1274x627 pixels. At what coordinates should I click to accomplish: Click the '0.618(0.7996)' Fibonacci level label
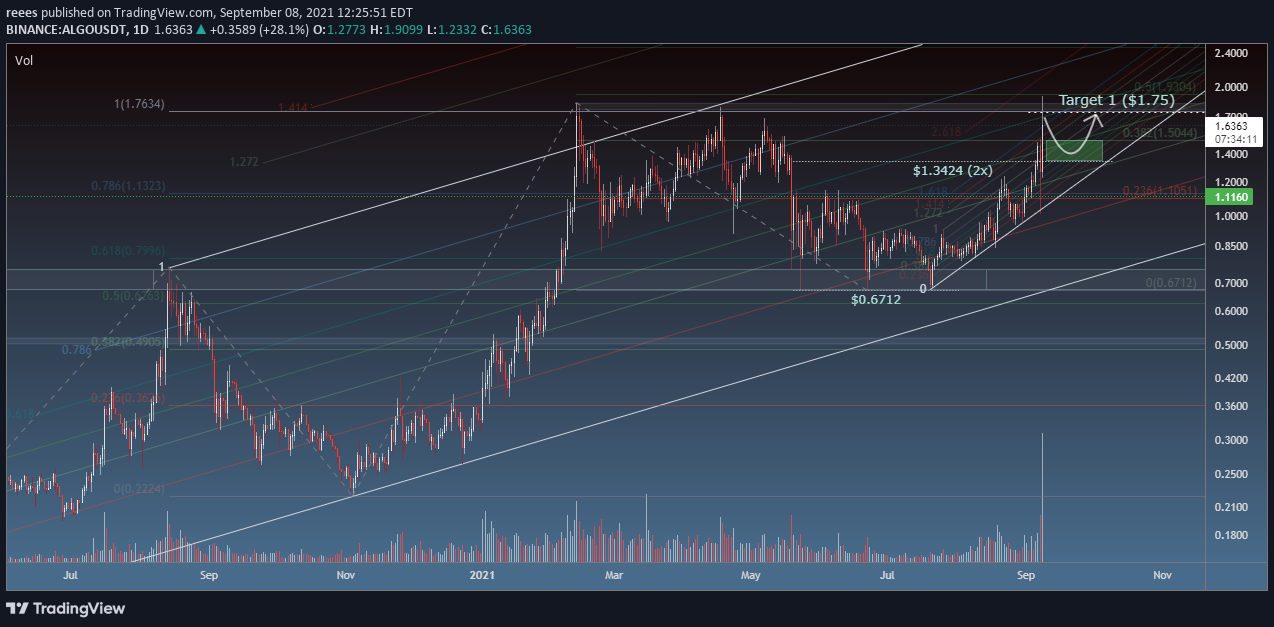(129, 251)
